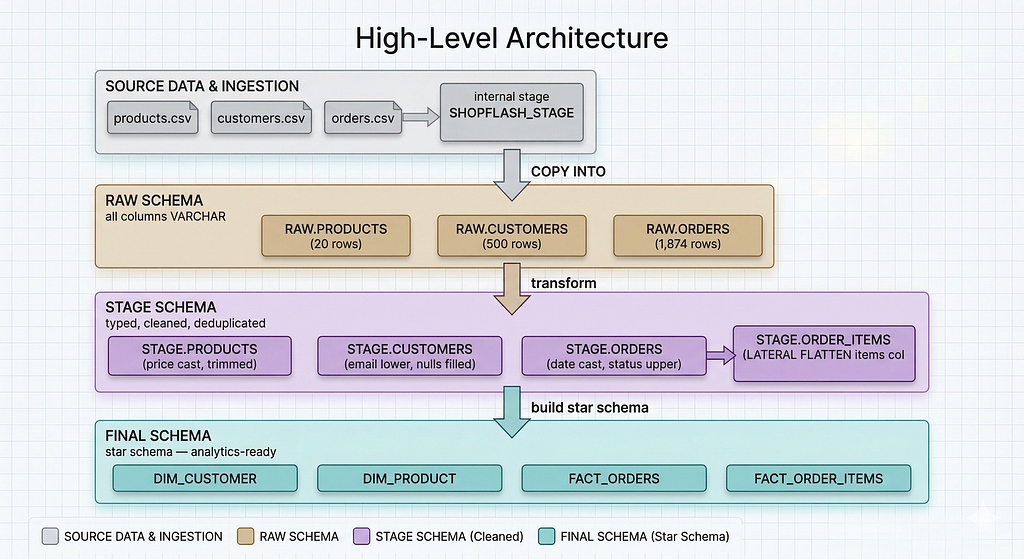This screenshot has width=1024, height=559.
Task: Click the FINAL SCHEMA section heading
Action: coord(158,436)
